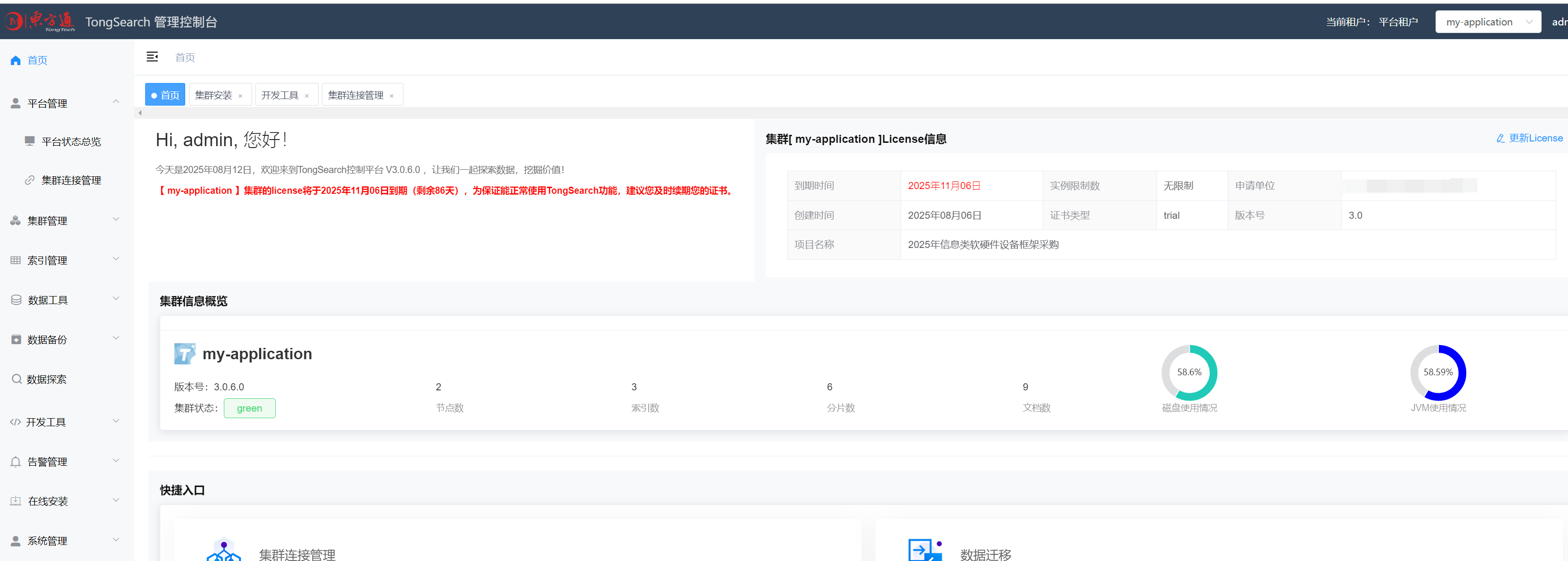The width and height of the screenshot is (1568, 561).
Task: Click the 更新License link
Action: click(1529, 138)
